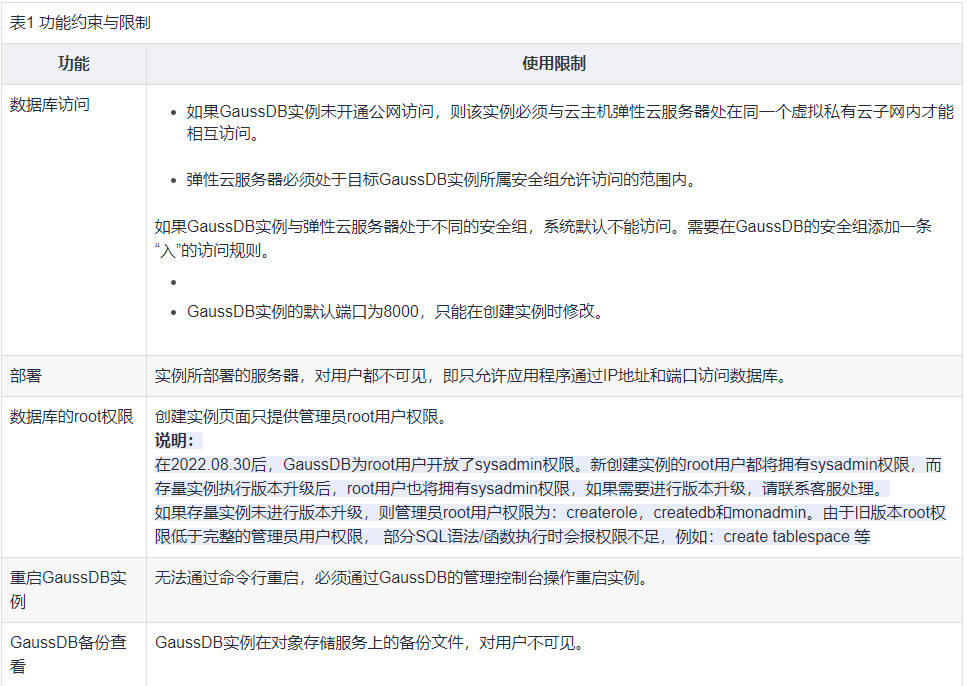Click the highlighted note starting '在2022.08.30后'
This screenshot has height=686, width=967.
[548, 476]
